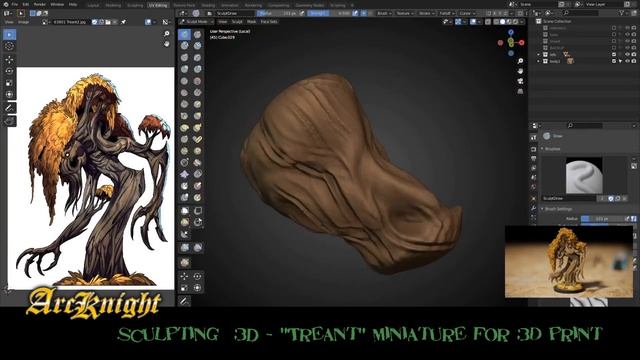640x360 pixels.
Task: Switch to the UV Editing workspace tab
Action: 158,5
